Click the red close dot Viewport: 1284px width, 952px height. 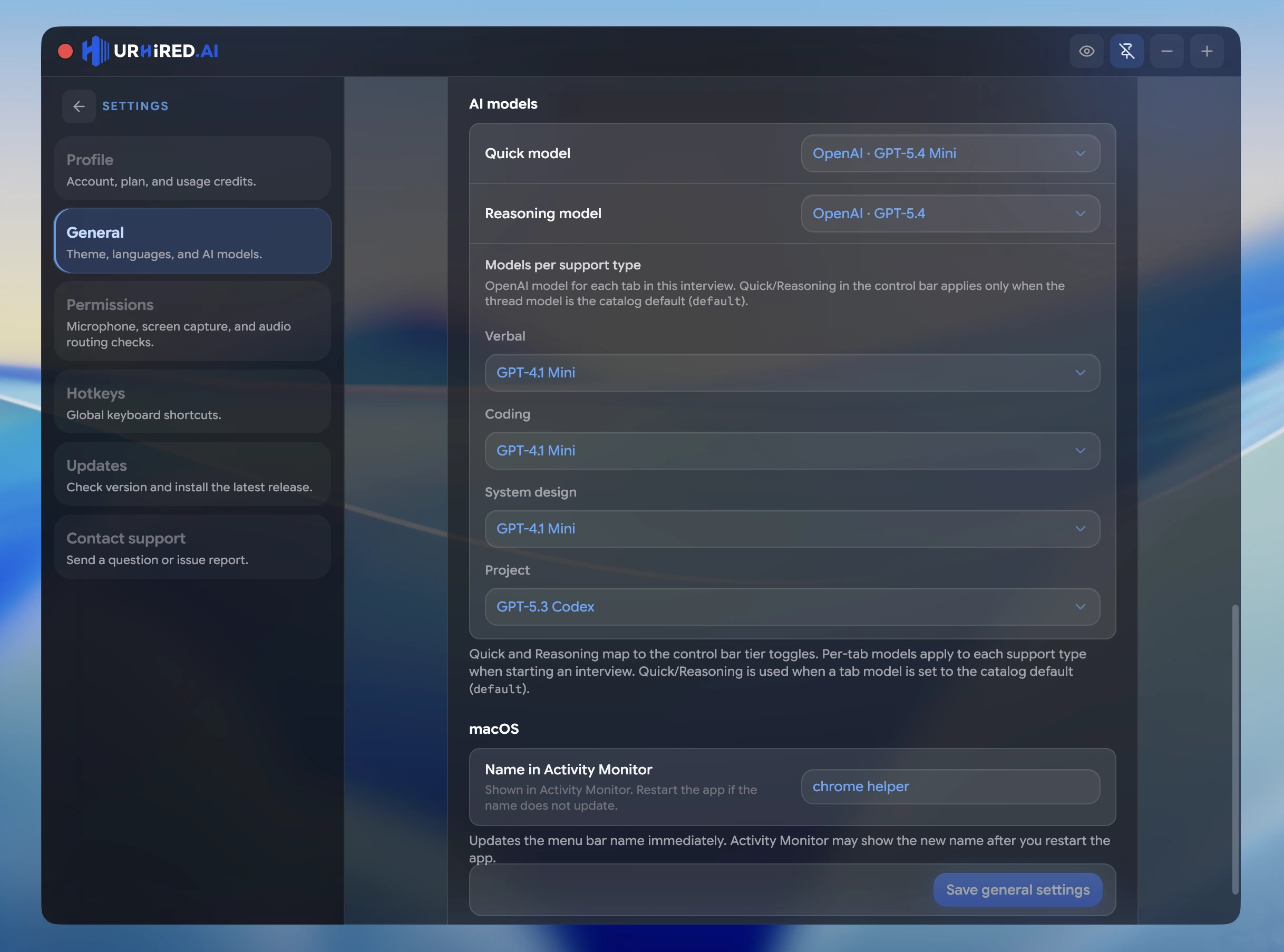65,51
